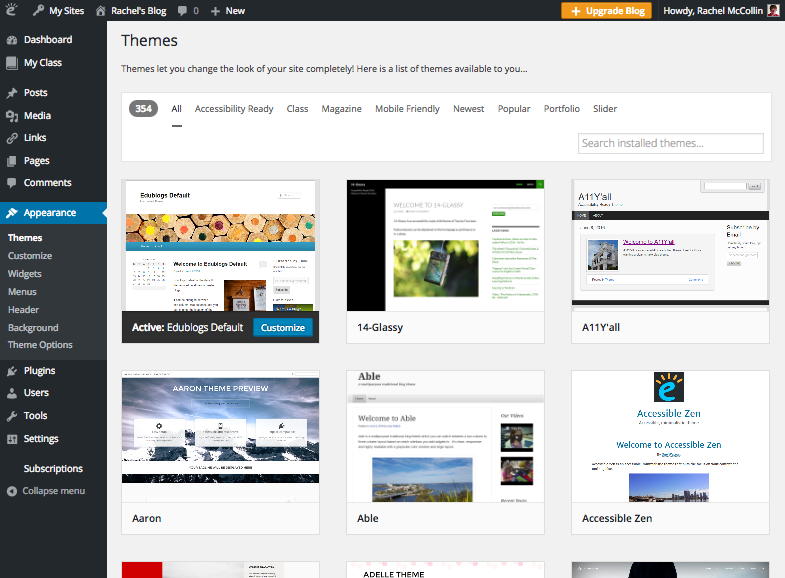Viewport: 785px width, 578px height.
Task: Click the home icon beside Rachel's Blog
Action: (x=101, y=11)
